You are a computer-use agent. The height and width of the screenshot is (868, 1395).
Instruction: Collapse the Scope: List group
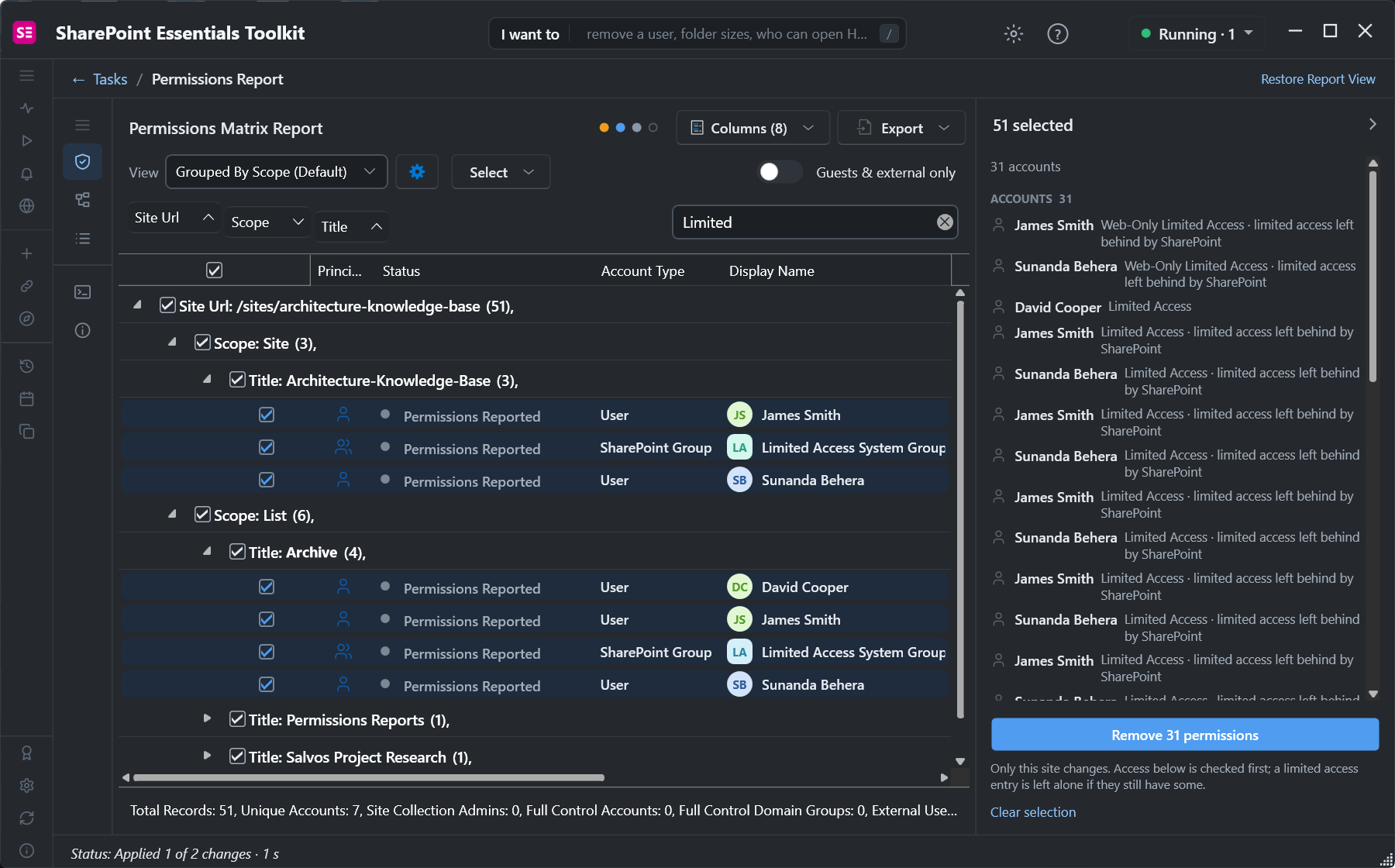click(x=172, y=514)
